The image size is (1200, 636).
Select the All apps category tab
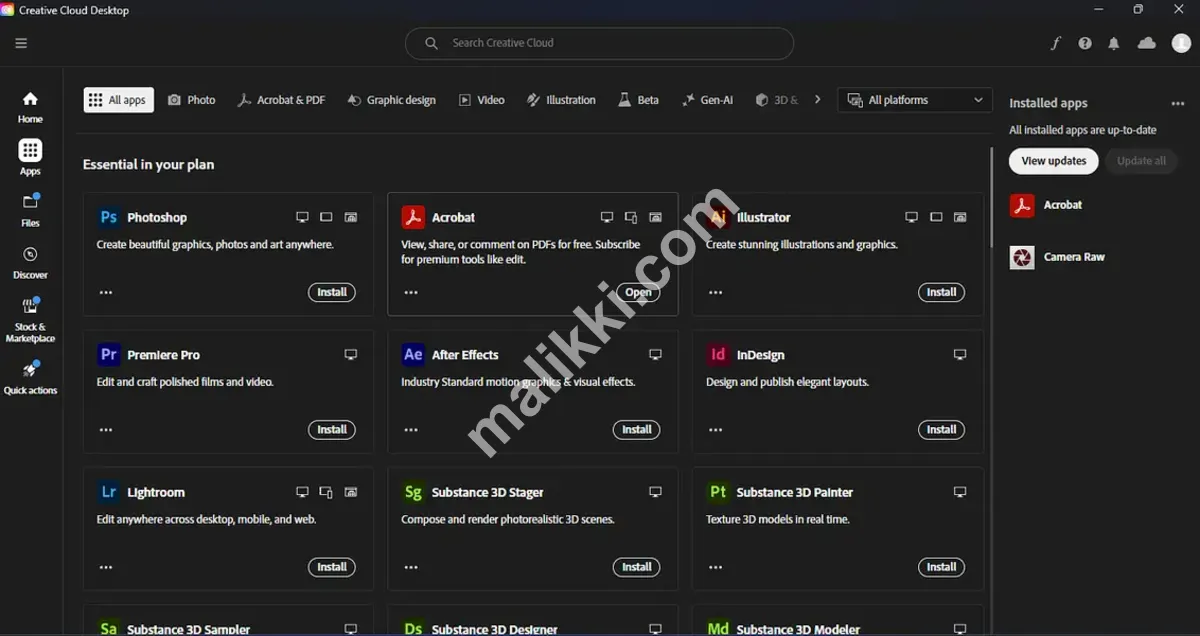tap(118, 100)
